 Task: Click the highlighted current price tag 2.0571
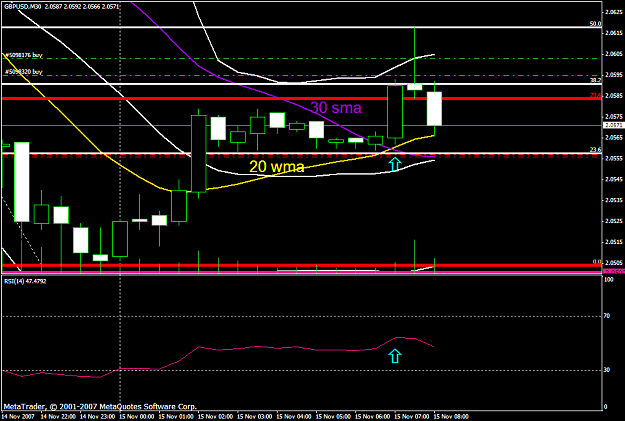pyautogui.click(x=613, y=125)
